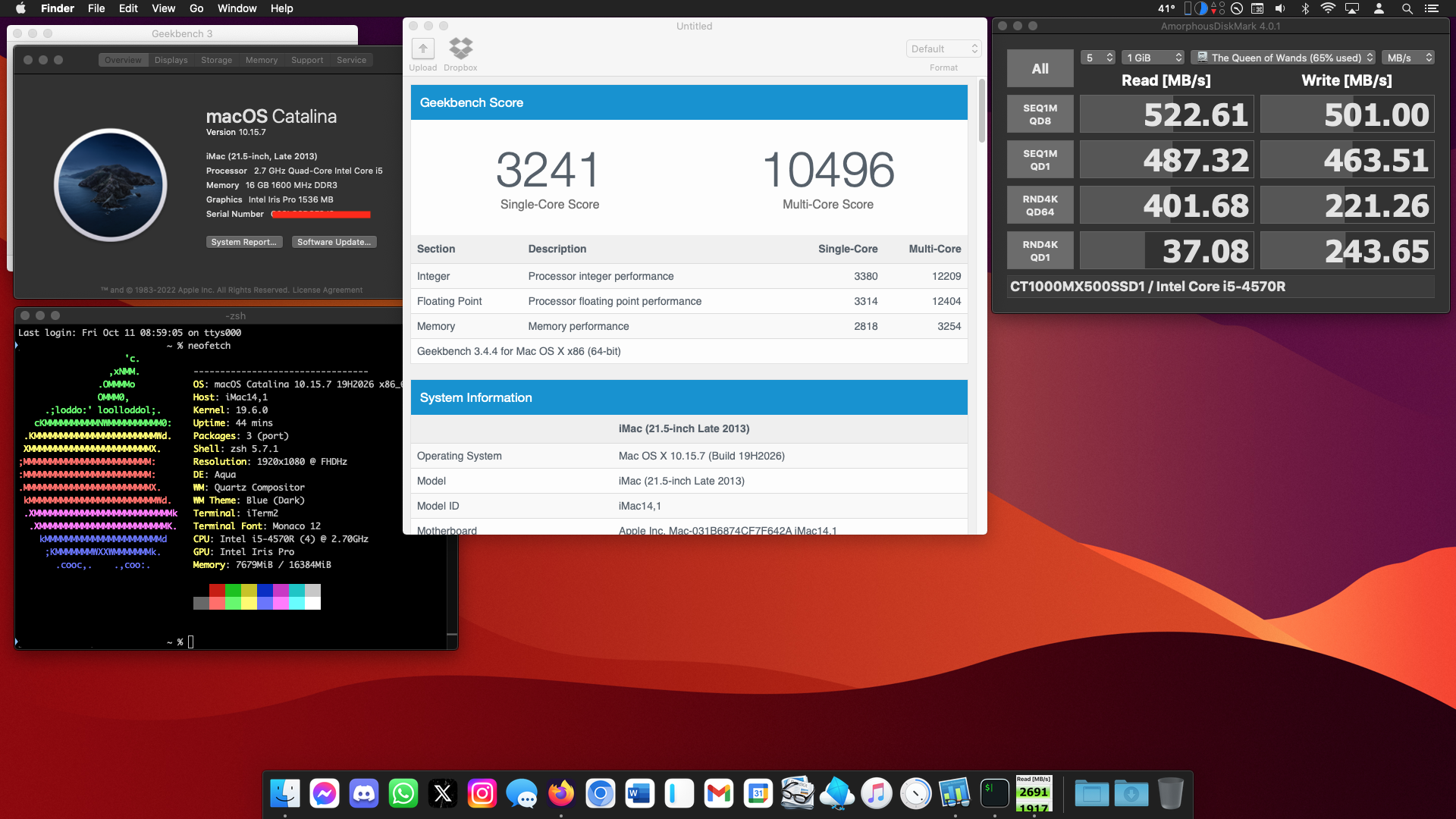This screenshot has height=819, width=1456.
Task: Open the test size dropdown showing 1 GiB
Action: [x=1153, y=58]
